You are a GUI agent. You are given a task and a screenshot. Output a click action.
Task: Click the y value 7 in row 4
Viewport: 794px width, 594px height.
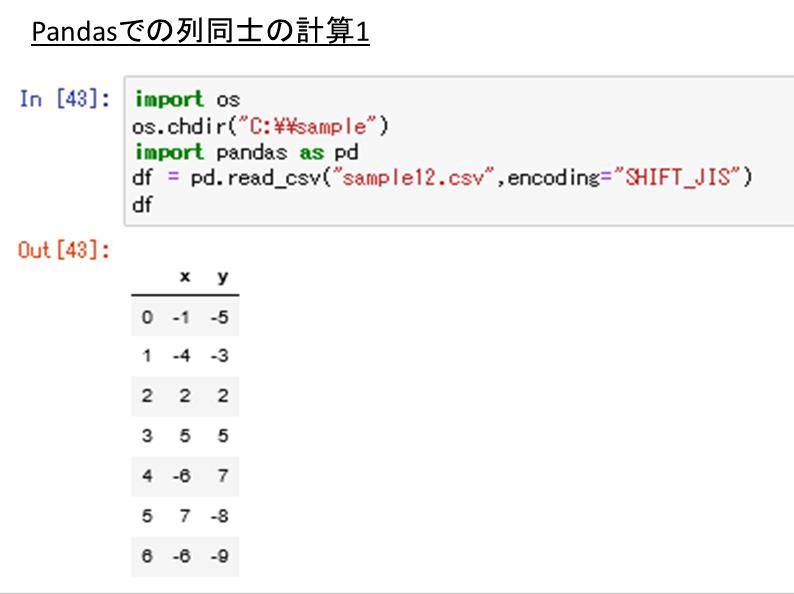point(222,476)
